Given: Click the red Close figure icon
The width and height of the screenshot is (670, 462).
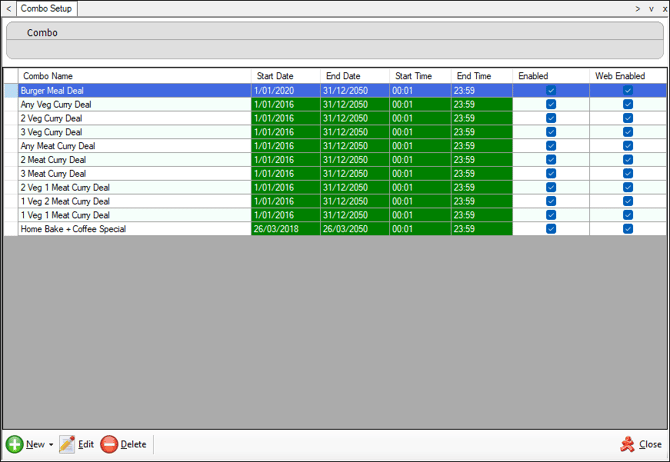Looking at the screenshot, I should (x=627, y=444).
